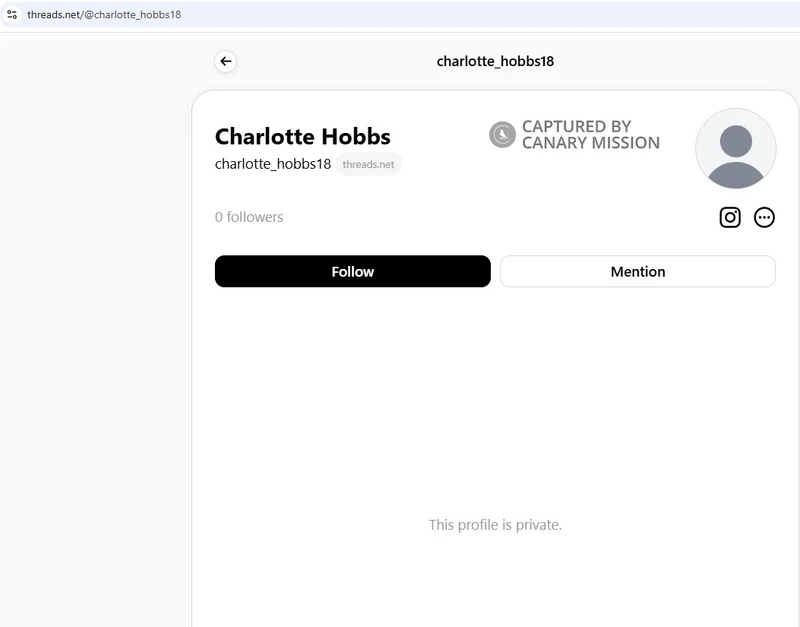Open profile options menu via the ellipsis
800x627 pixels.
[x=764, y=217]
